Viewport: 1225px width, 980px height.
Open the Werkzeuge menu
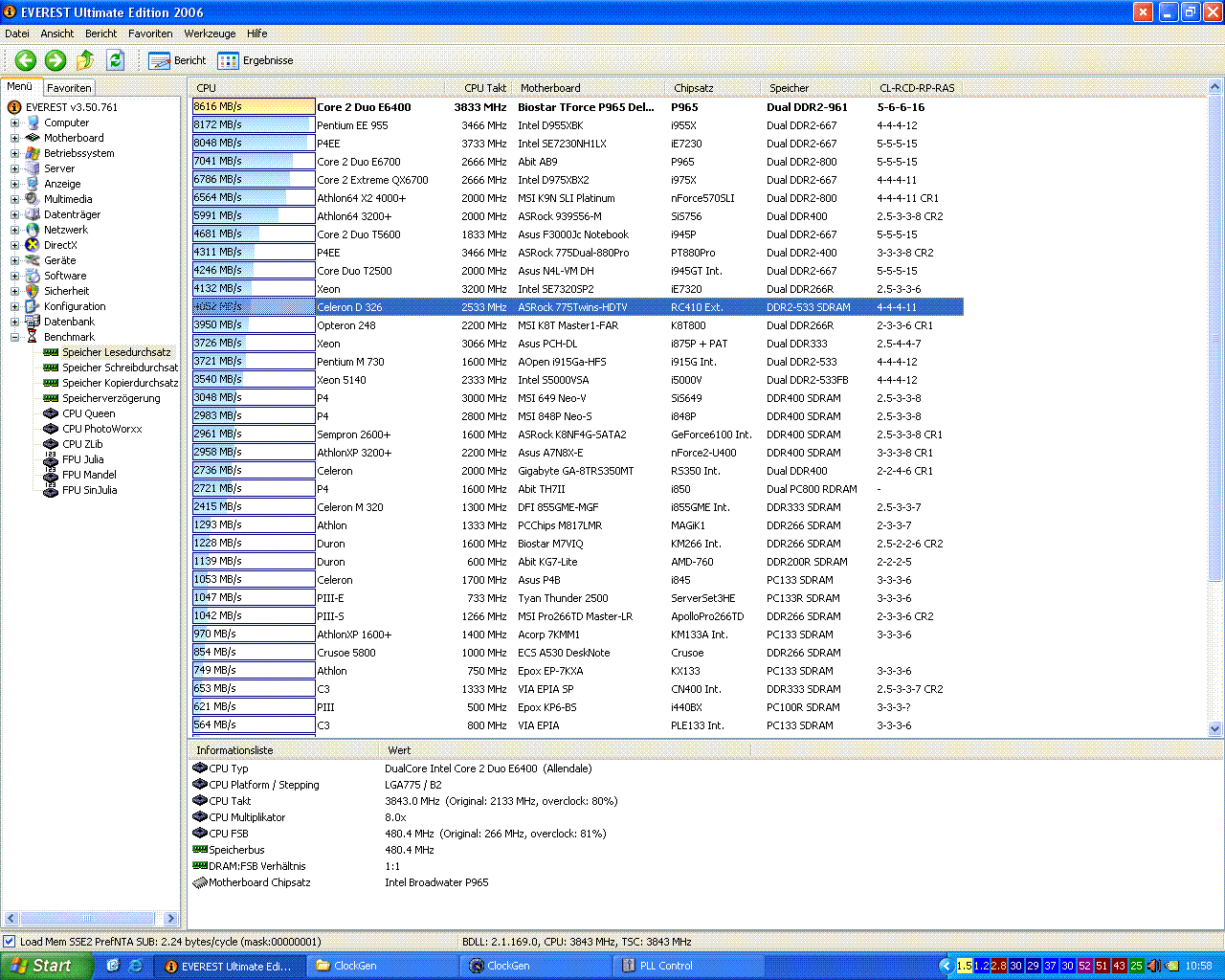point(210,33)
